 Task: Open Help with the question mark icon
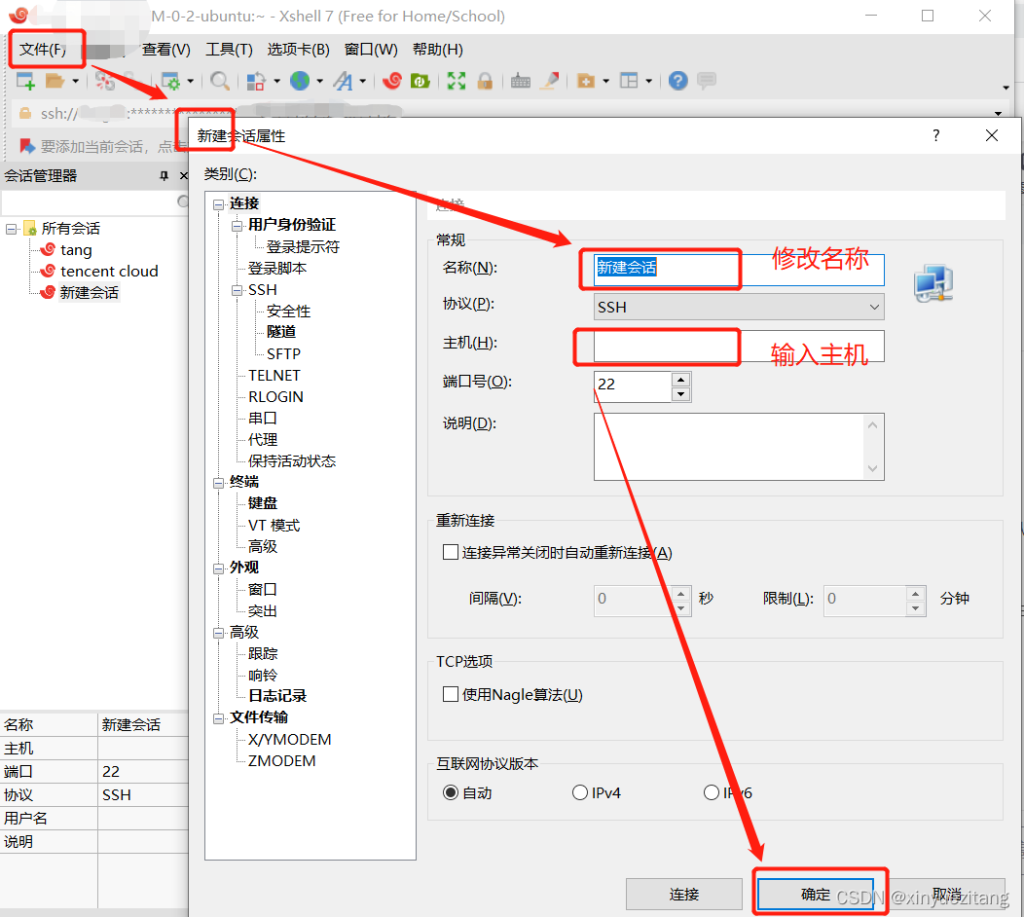(x=676, y=81)
